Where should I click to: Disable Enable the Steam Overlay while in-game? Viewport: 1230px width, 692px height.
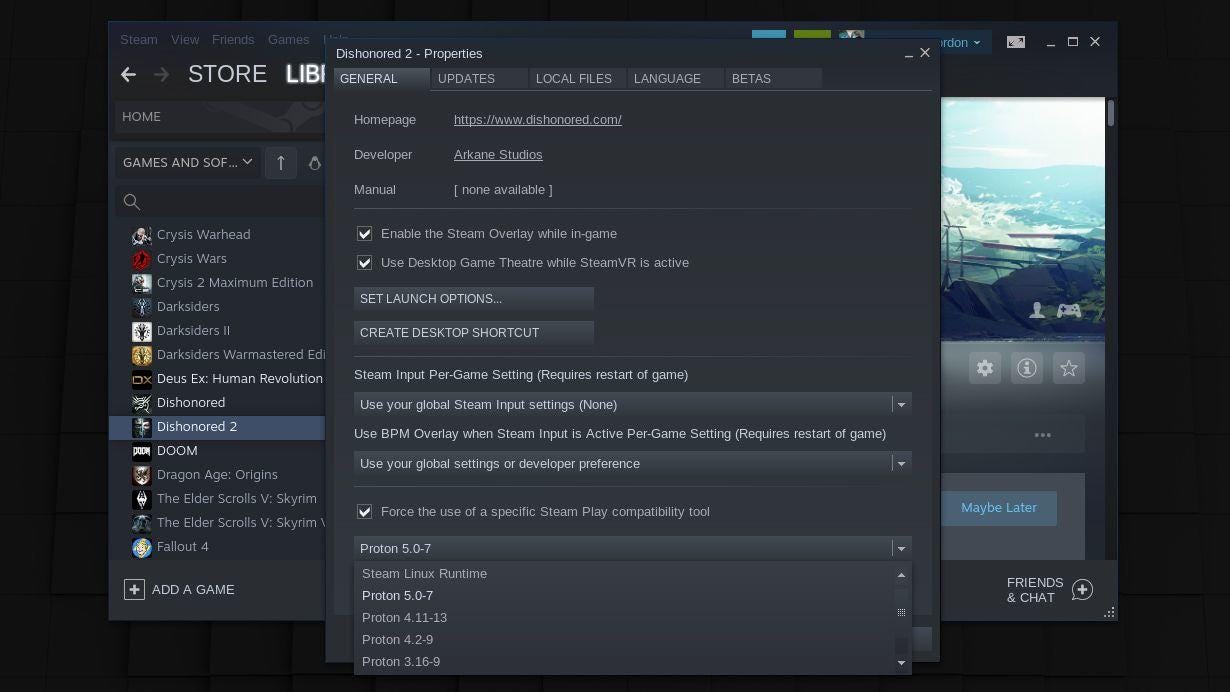coord(365,233)
